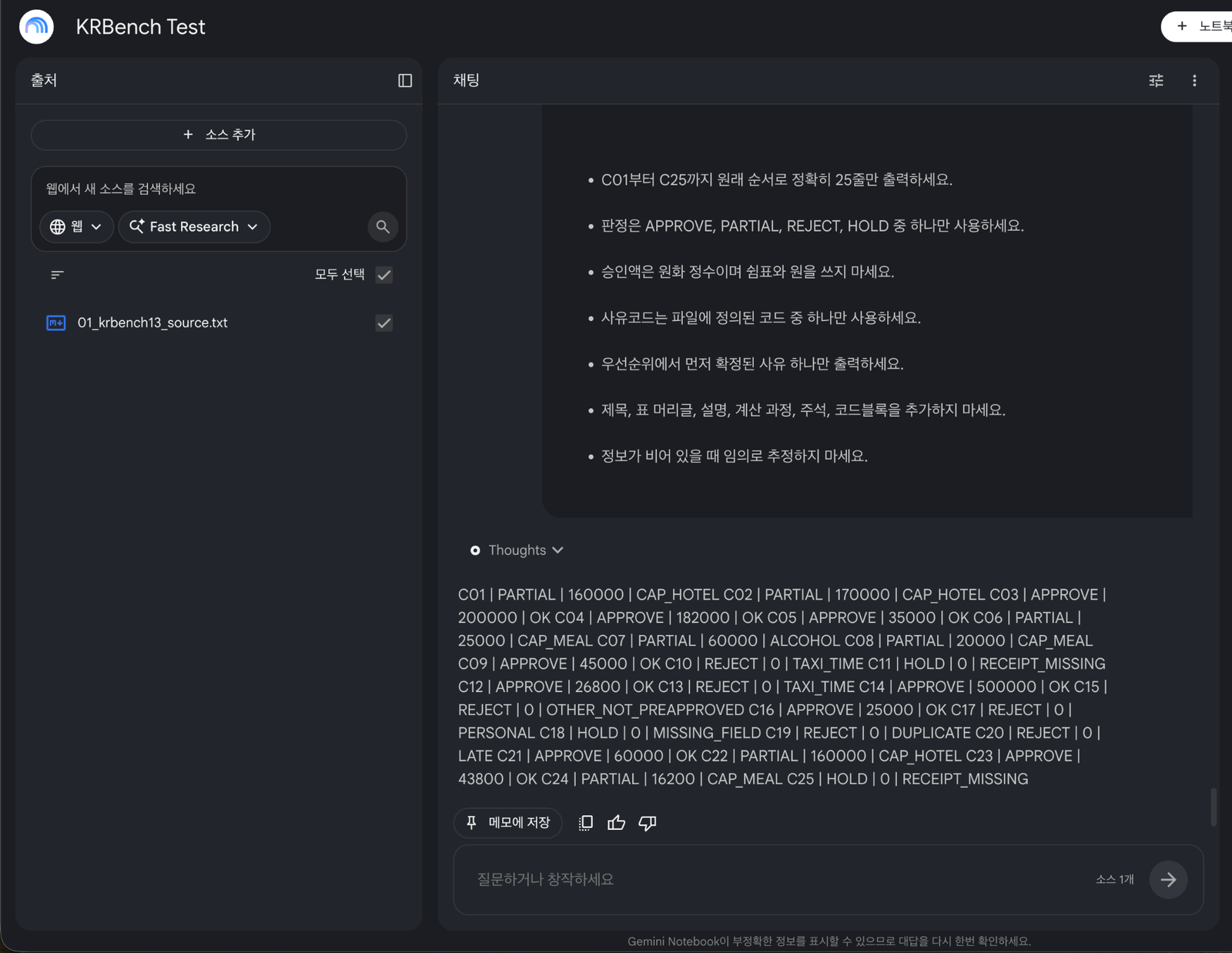1232x953 pixels.
Task: Copy the response with the copy icon
Action: [586, 823]
